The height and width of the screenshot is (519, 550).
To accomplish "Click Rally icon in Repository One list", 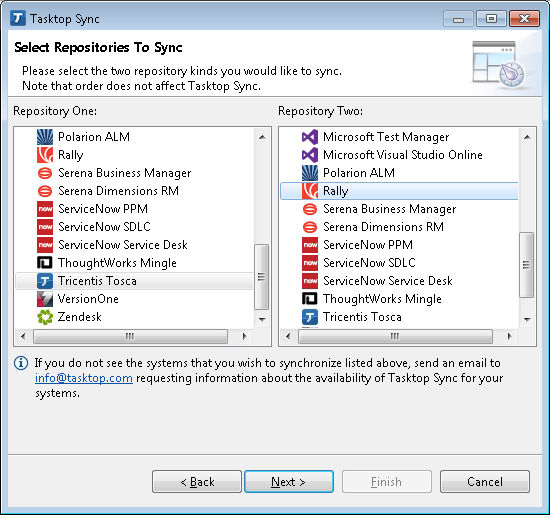I will pos(45,155).
